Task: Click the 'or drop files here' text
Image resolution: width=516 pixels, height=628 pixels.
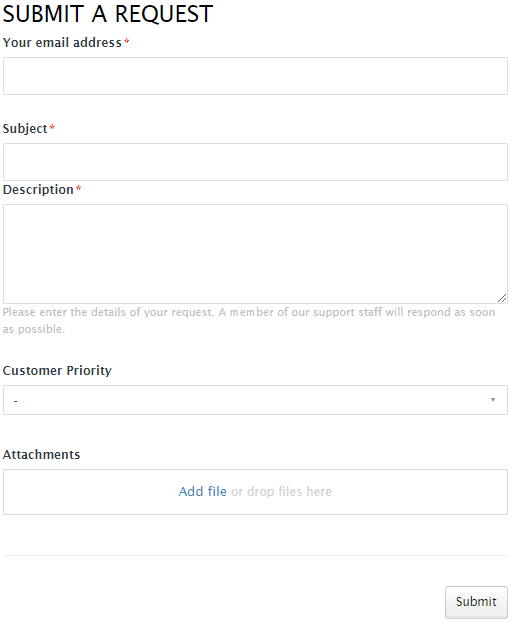Action: point(281,491)
